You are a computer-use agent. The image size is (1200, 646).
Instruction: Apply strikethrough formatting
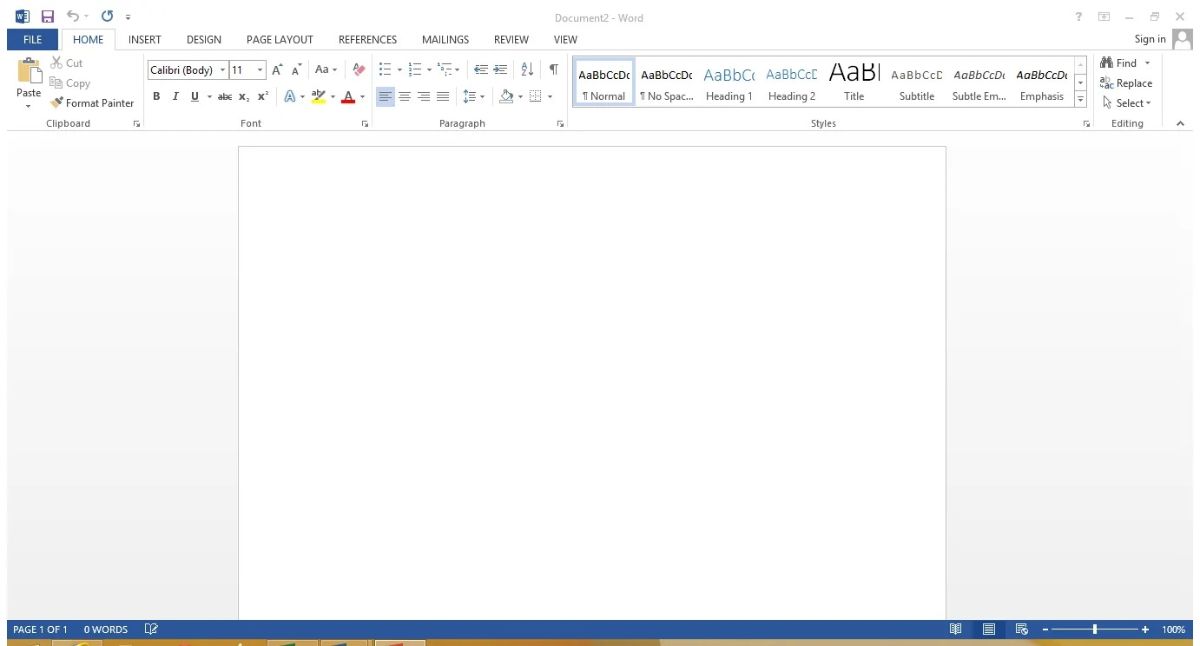(225, 97)
